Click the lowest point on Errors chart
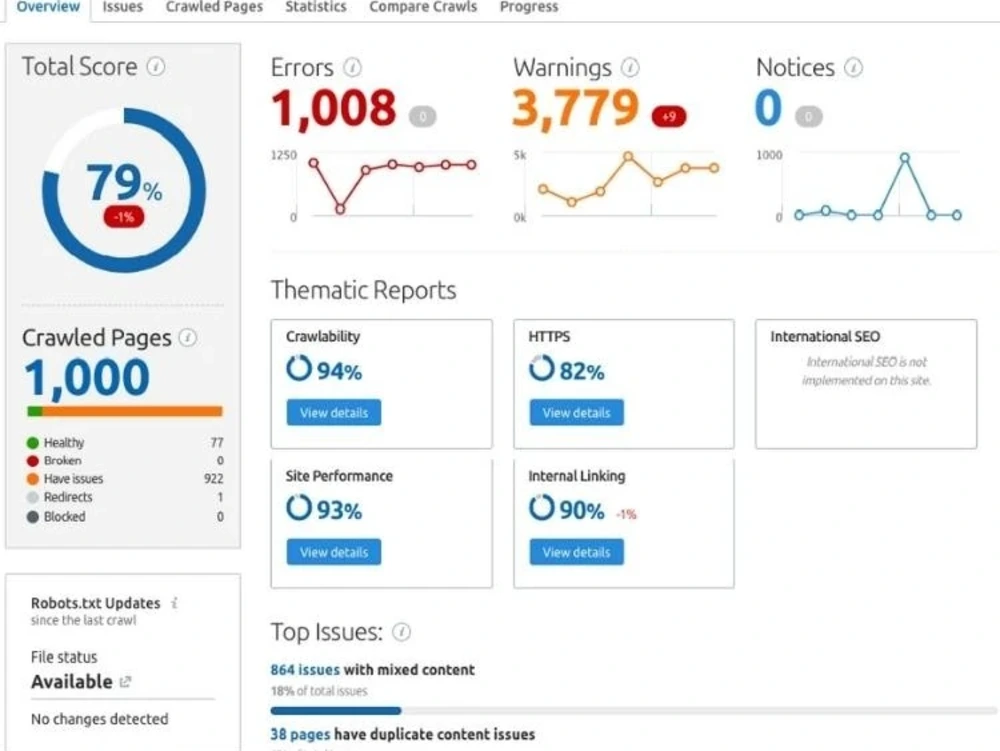 341,209
